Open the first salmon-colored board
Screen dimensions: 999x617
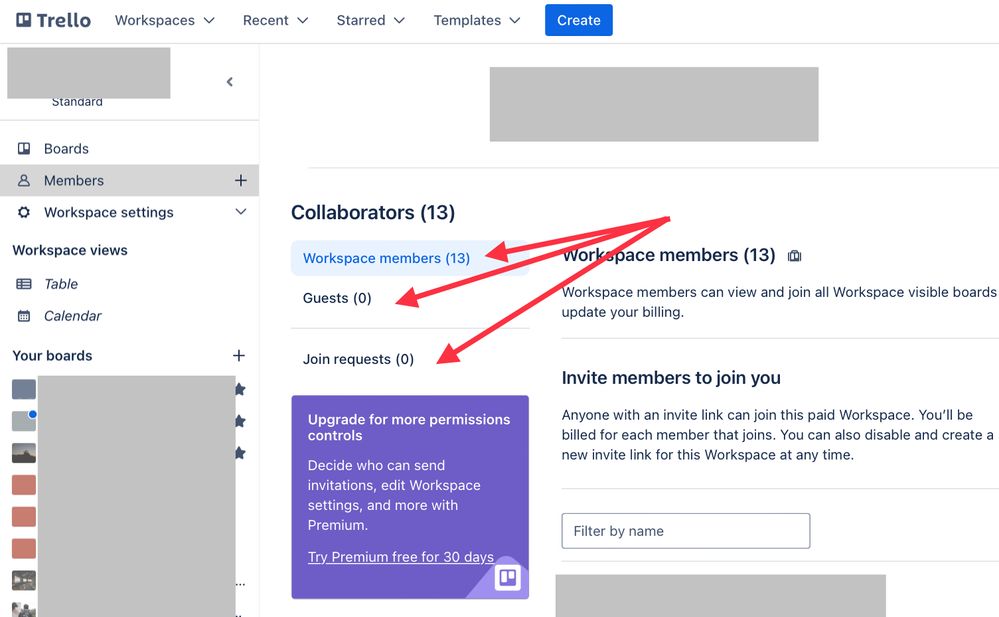[x=24, y=485]
